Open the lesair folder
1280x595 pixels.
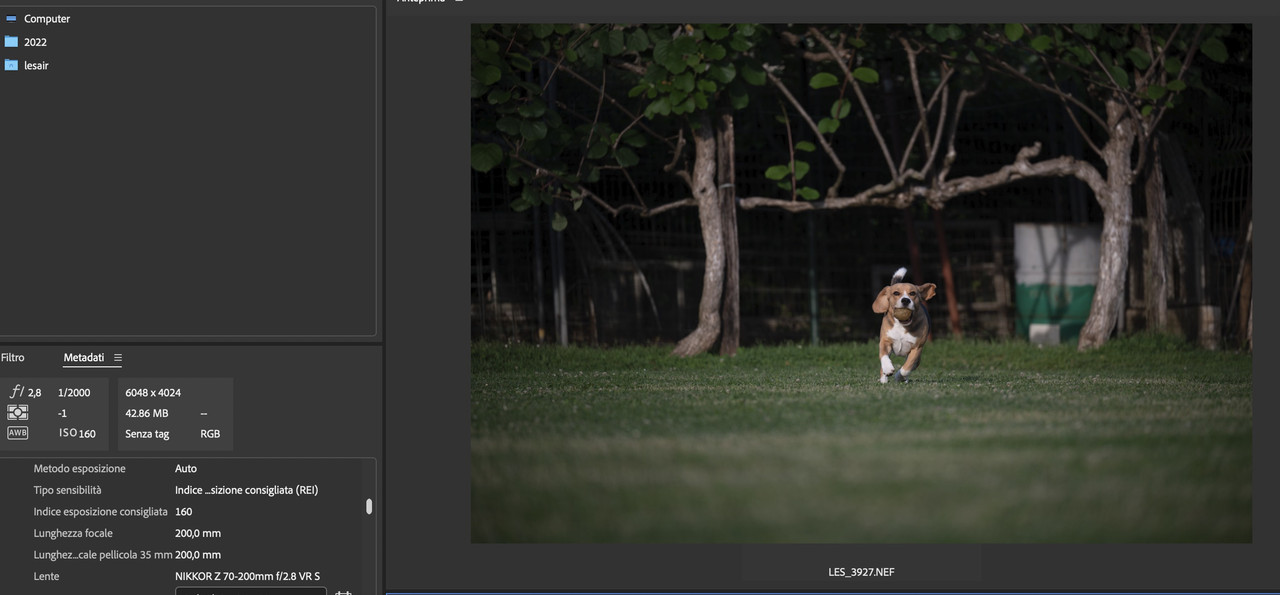(x=36, y=65)
